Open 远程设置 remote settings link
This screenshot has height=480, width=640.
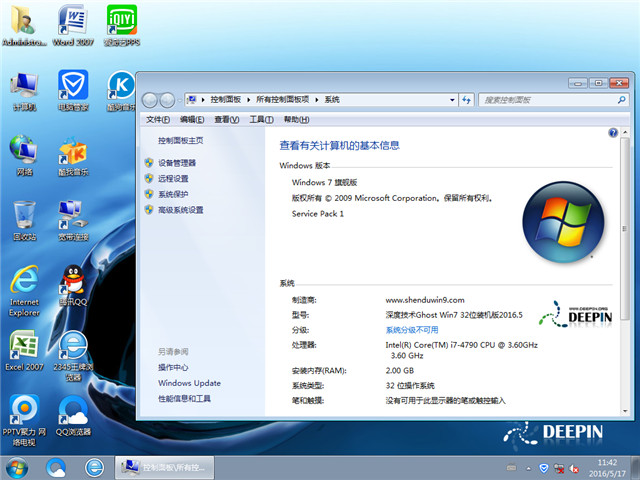coord(173,178)
